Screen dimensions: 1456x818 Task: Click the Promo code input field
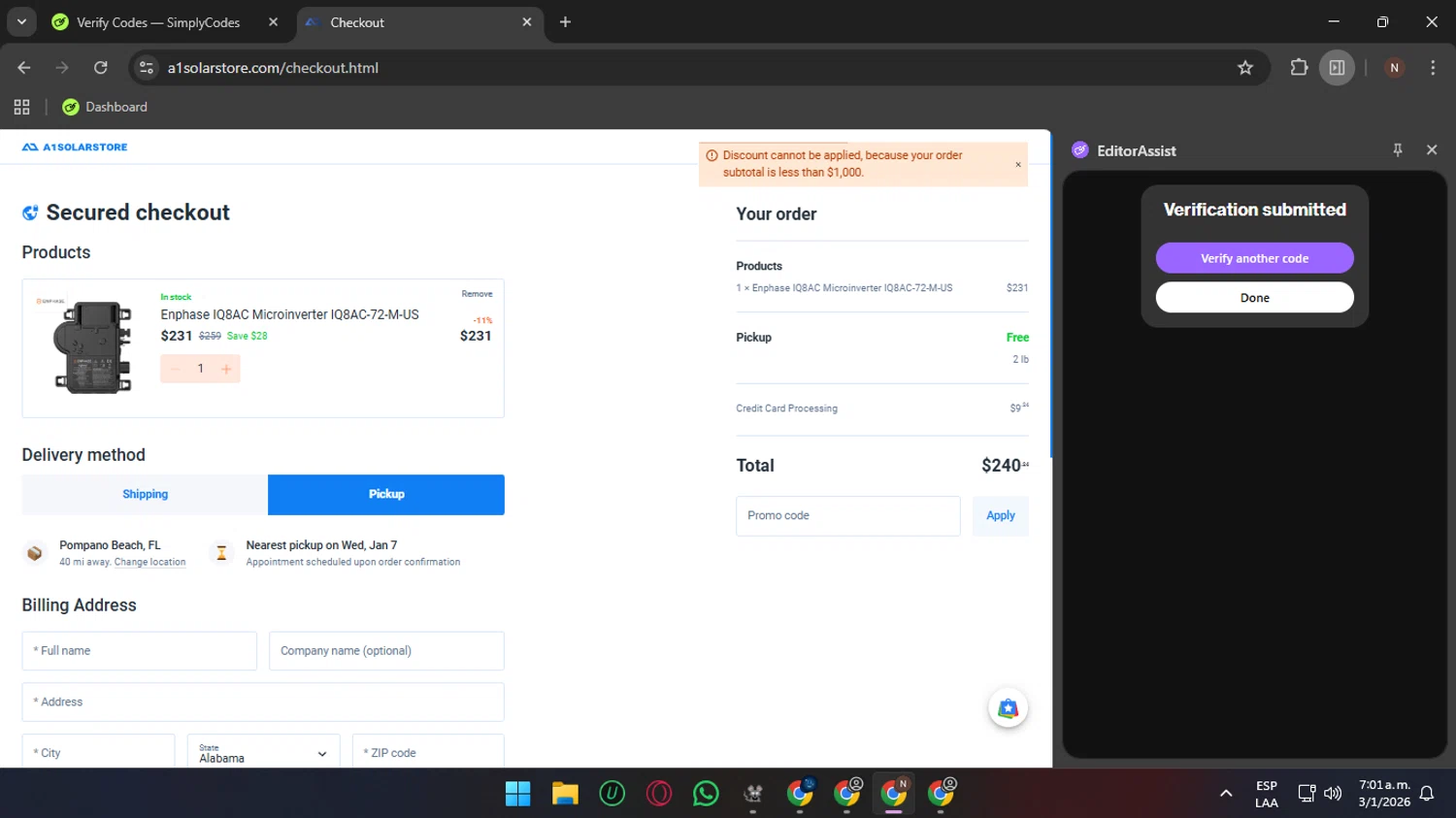pos(847,516)
